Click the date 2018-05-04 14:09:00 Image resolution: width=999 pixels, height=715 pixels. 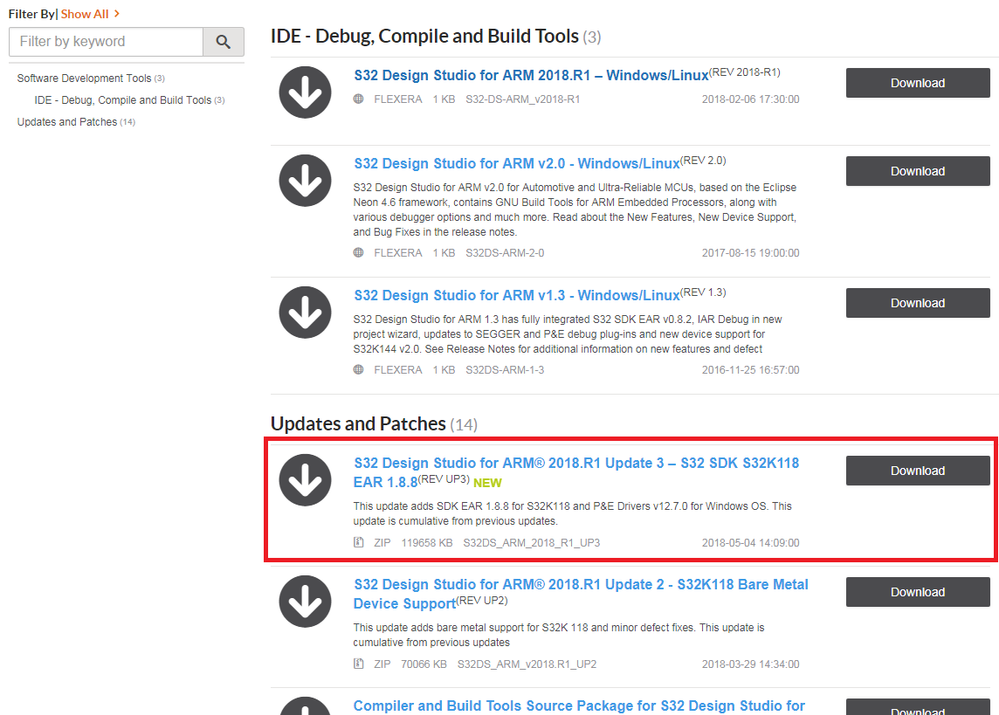pos(751,543)
